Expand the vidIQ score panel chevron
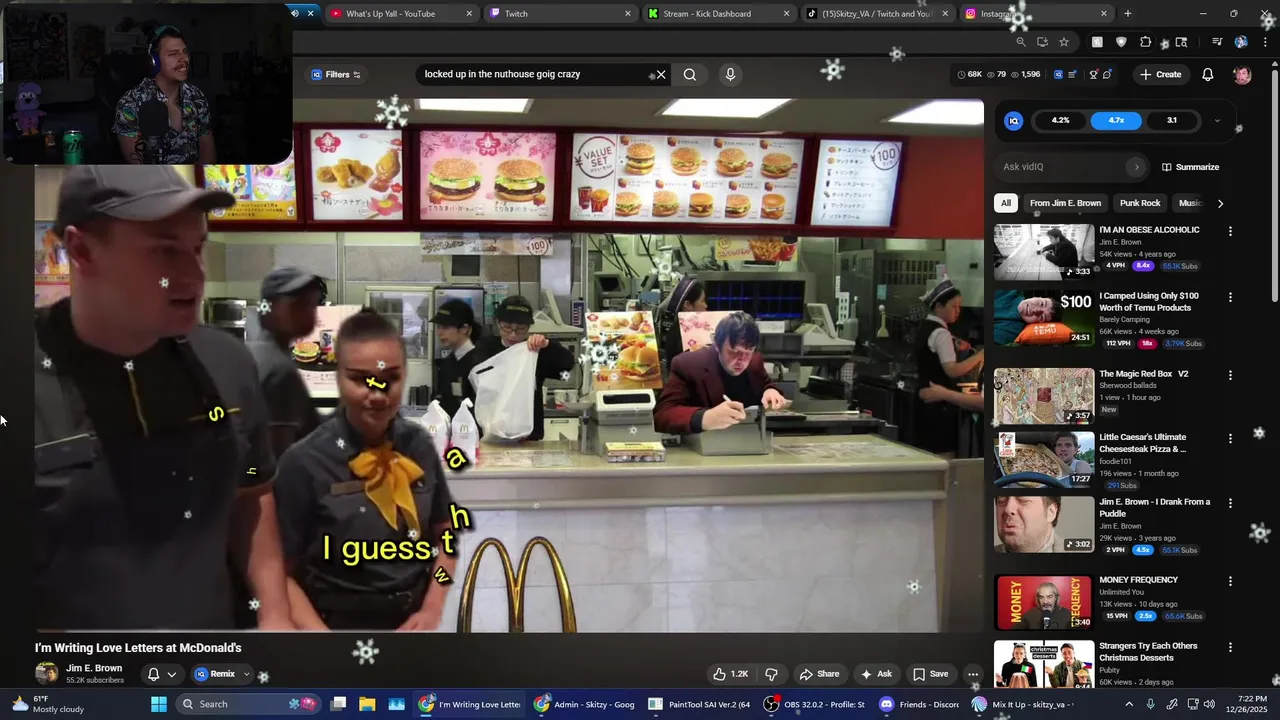 click(1217, 120)
